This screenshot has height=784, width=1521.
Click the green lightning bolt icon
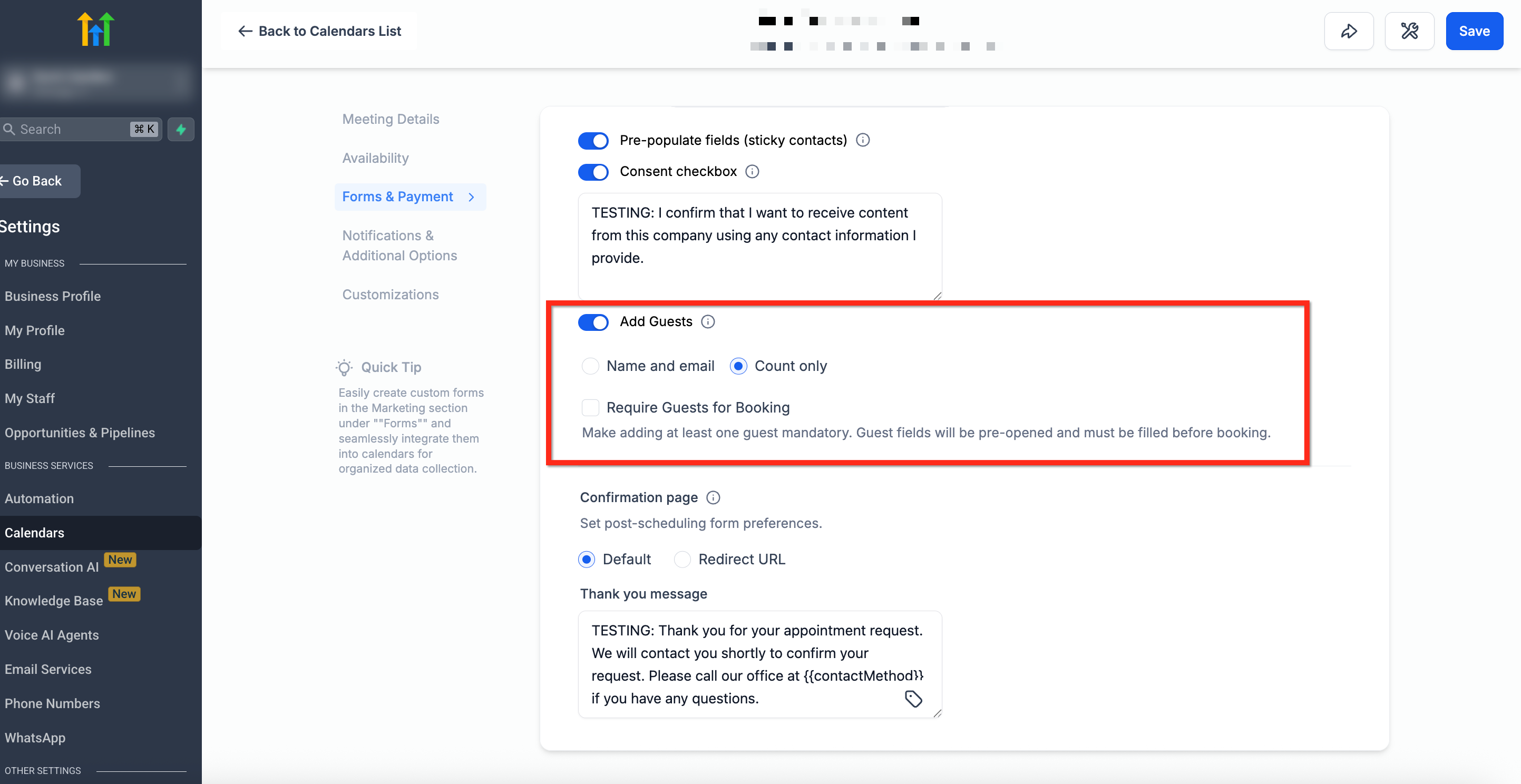tap(181, 129)
